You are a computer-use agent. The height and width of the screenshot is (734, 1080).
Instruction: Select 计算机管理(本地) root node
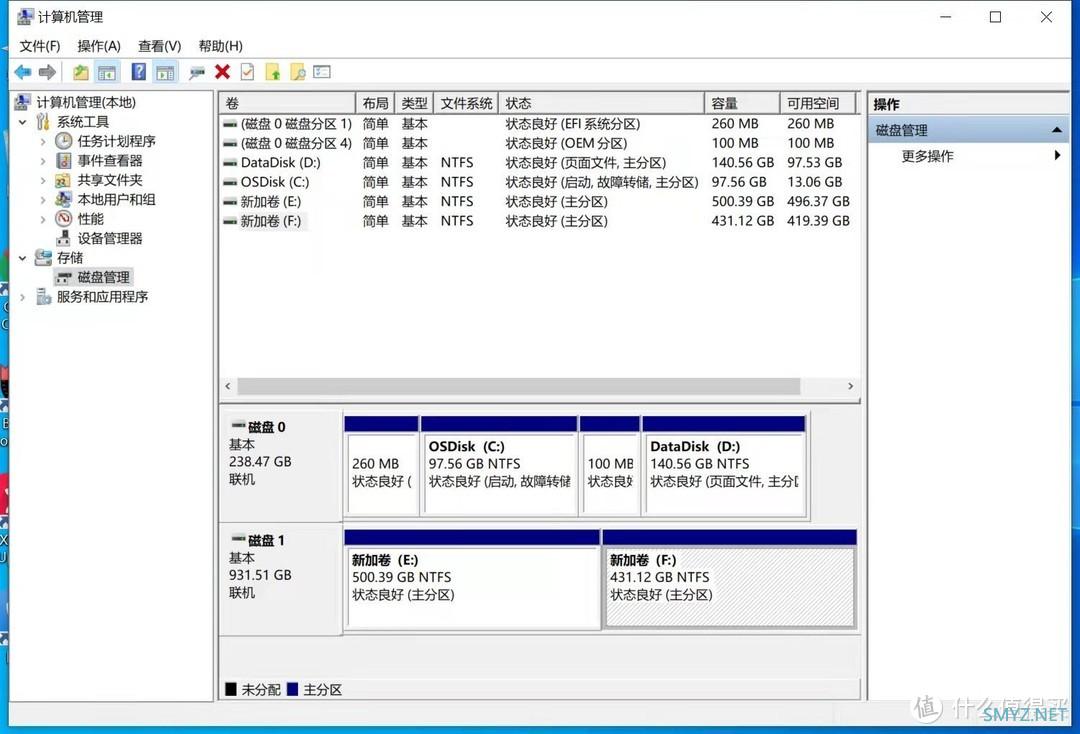(x=86, y=103)
